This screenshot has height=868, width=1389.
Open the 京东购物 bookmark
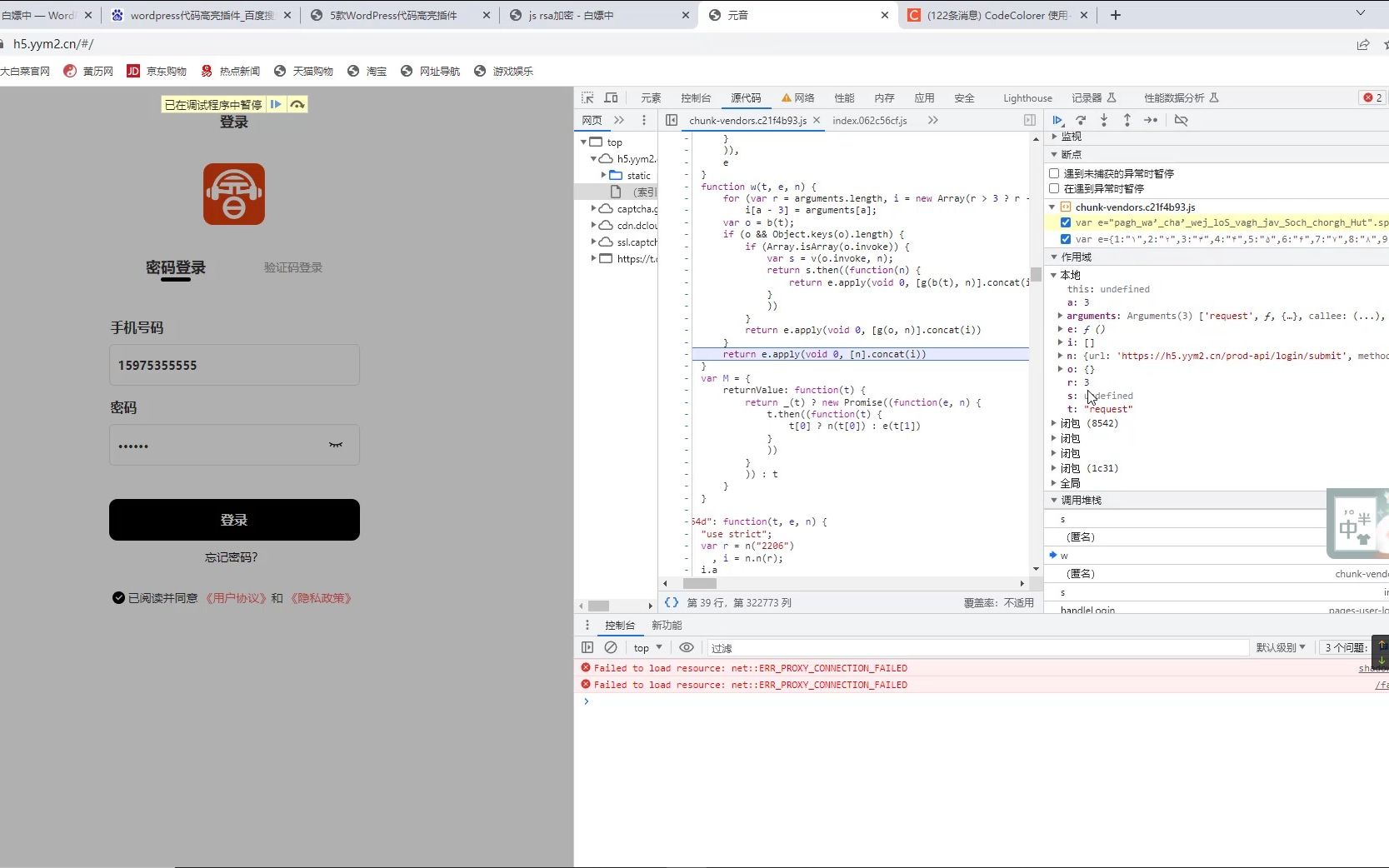157,71
